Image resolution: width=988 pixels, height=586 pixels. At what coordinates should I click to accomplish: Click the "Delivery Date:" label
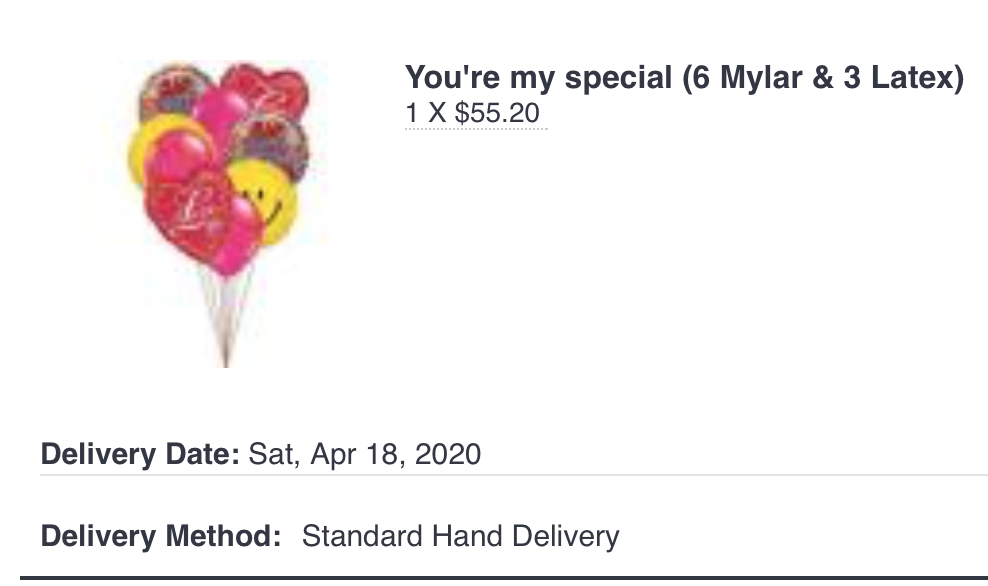pos(139,455)
